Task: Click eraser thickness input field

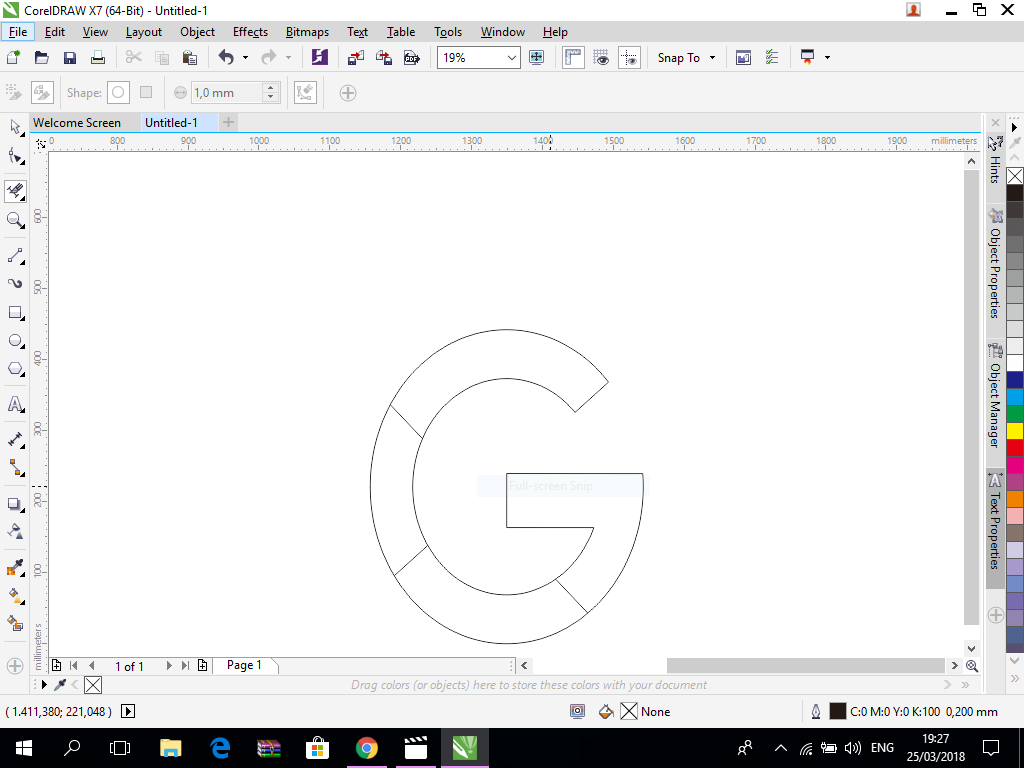Action: pos(227,93)
